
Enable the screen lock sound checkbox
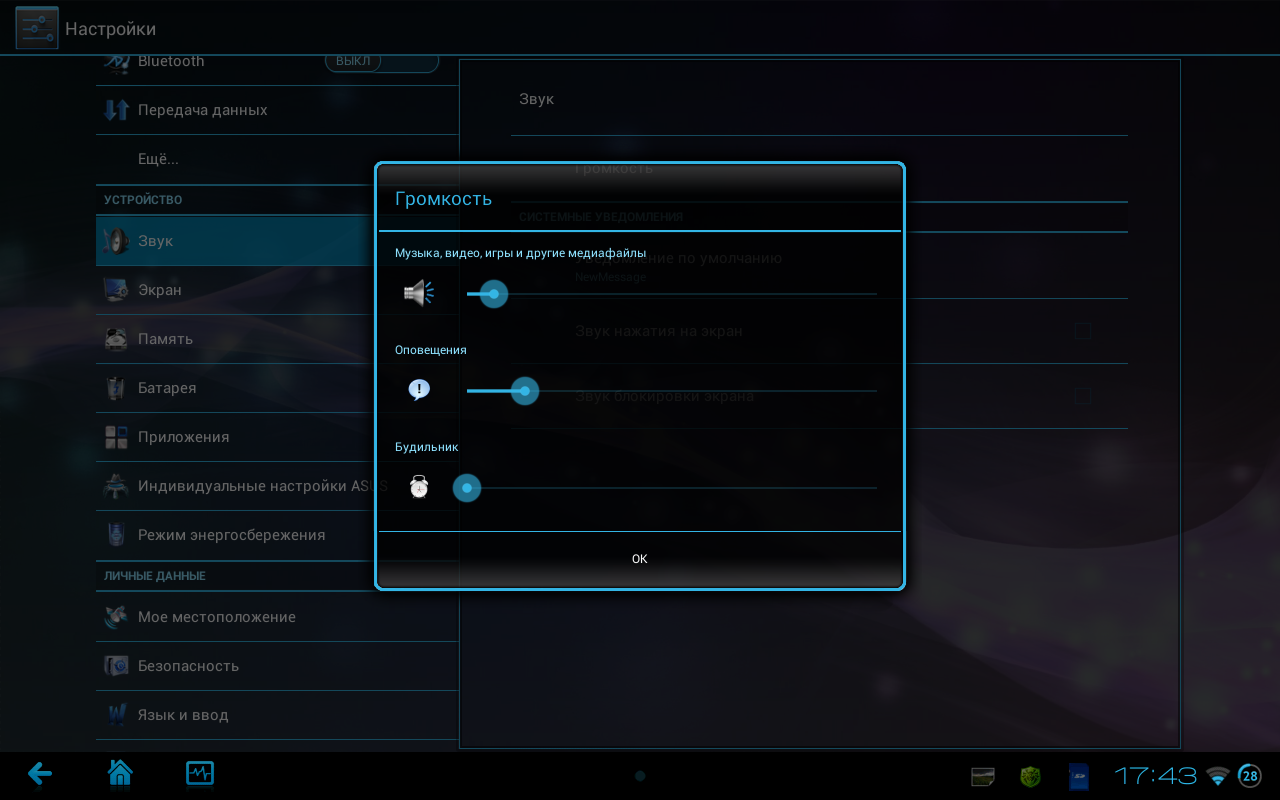pos(1082,396)
